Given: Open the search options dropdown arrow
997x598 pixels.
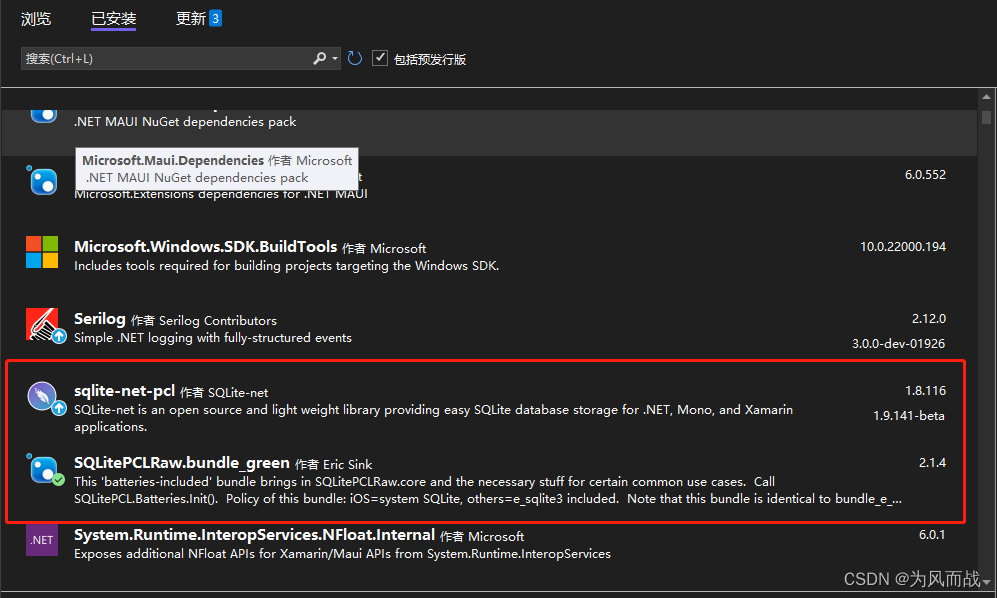Looking at the screenshot, I should click(x=335, y=59).
